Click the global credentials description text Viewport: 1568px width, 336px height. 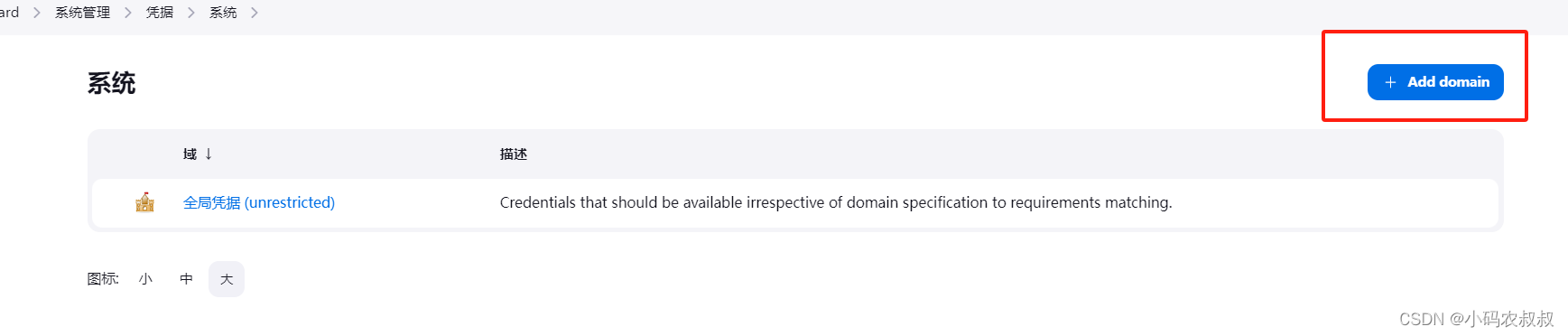click(836, 202)
